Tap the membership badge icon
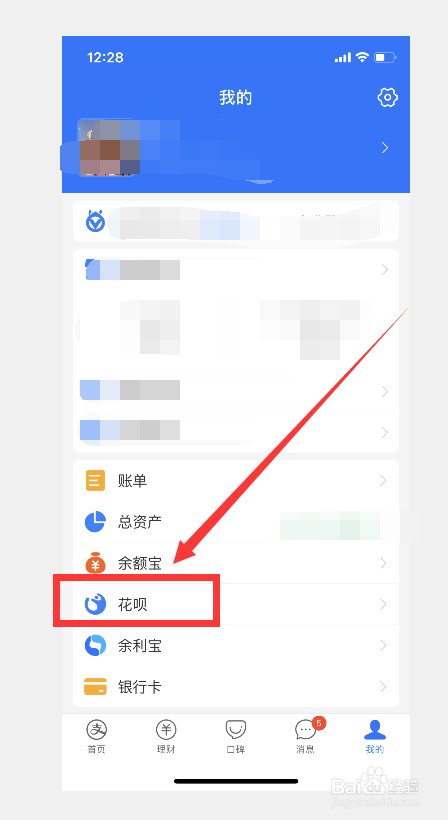The height and width of the screenshot is (820, 448). (x=95, y=221)
